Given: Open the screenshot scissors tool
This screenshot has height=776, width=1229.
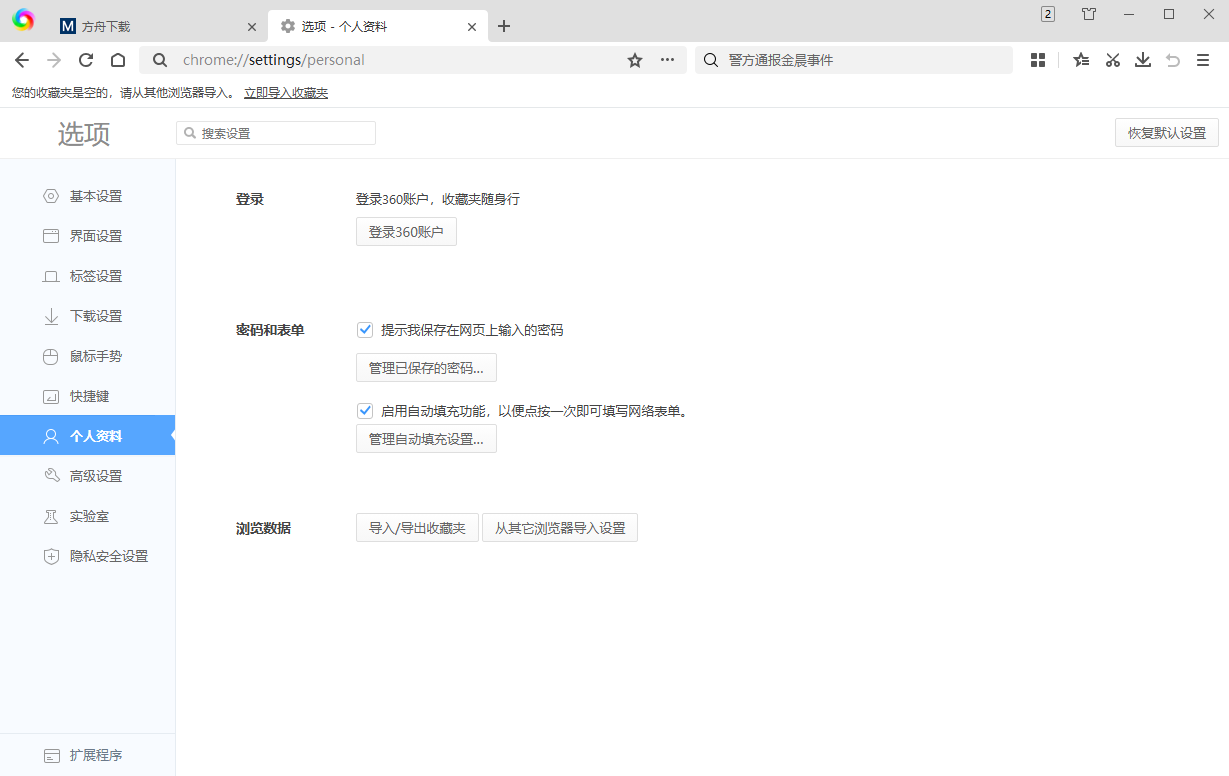Looking at the screenshot, I should [x=1112, y=60].
